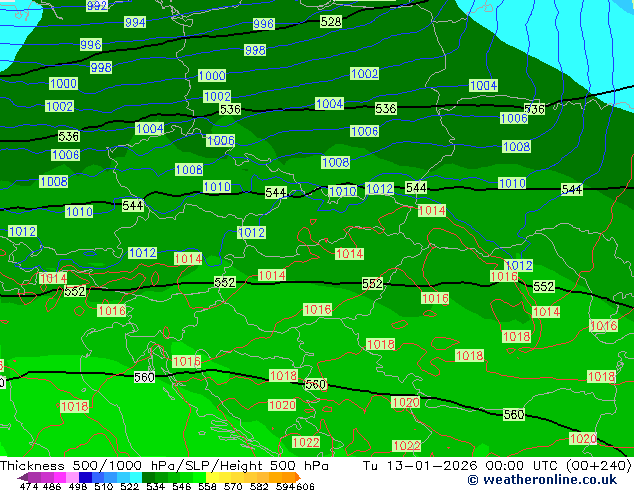
Task: Click the rightmost 536 contour label
Action: 535,109
